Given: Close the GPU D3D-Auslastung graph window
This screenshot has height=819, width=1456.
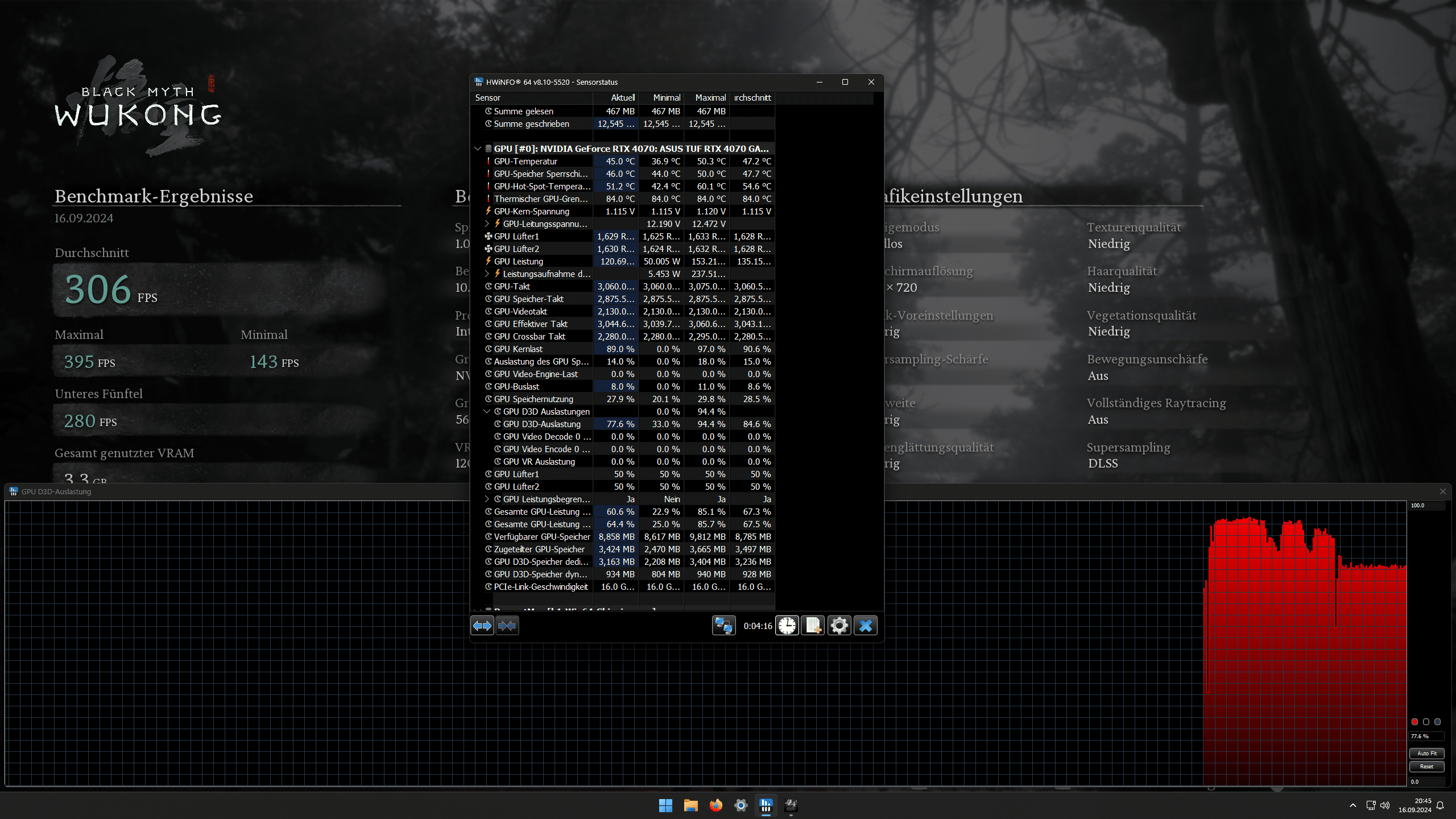Looking at the screenshot, I should click(x=1442, y=491).
